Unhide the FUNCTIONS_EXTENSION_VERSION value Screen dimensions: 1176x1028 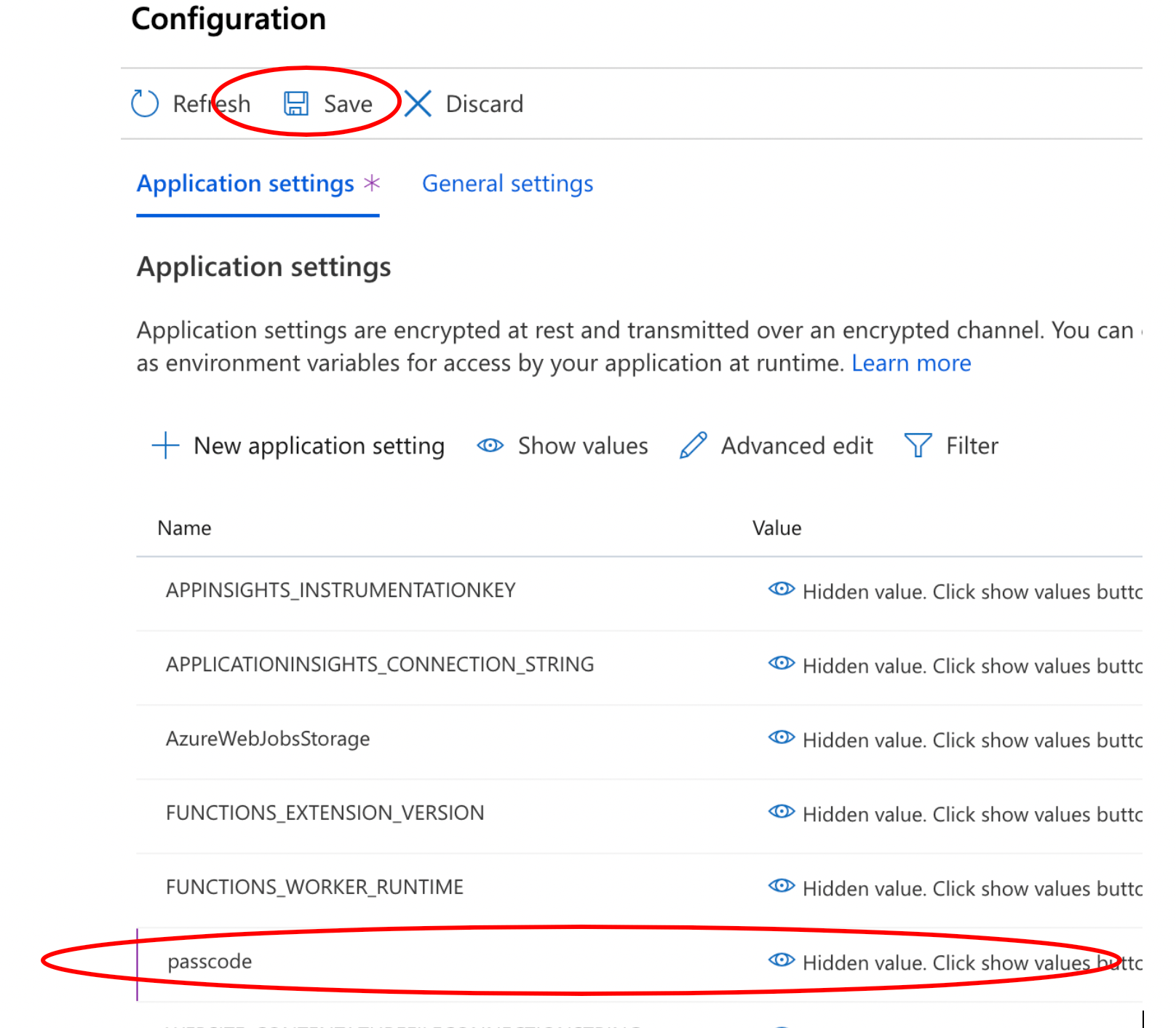(781, 812)
